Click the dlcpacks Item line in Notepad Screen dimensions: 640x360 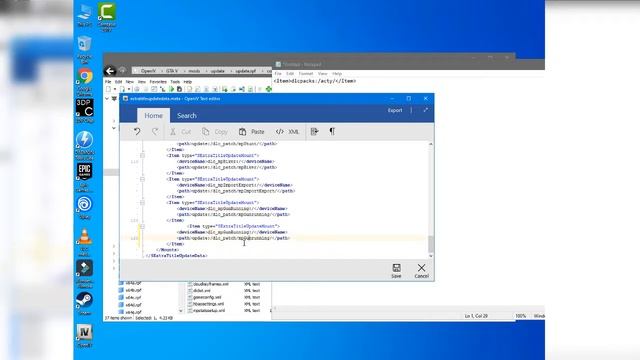315,81
